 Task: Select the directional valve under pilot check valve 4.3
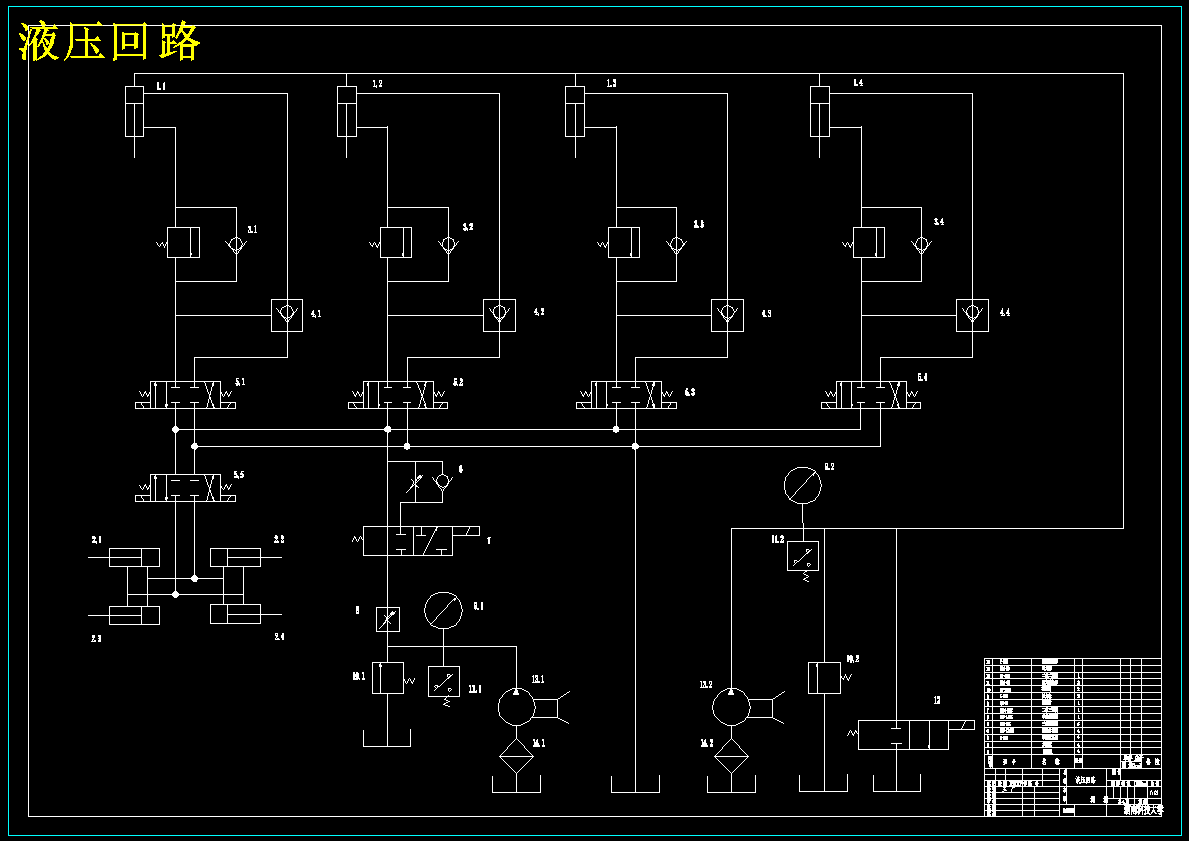coord(626,395)
